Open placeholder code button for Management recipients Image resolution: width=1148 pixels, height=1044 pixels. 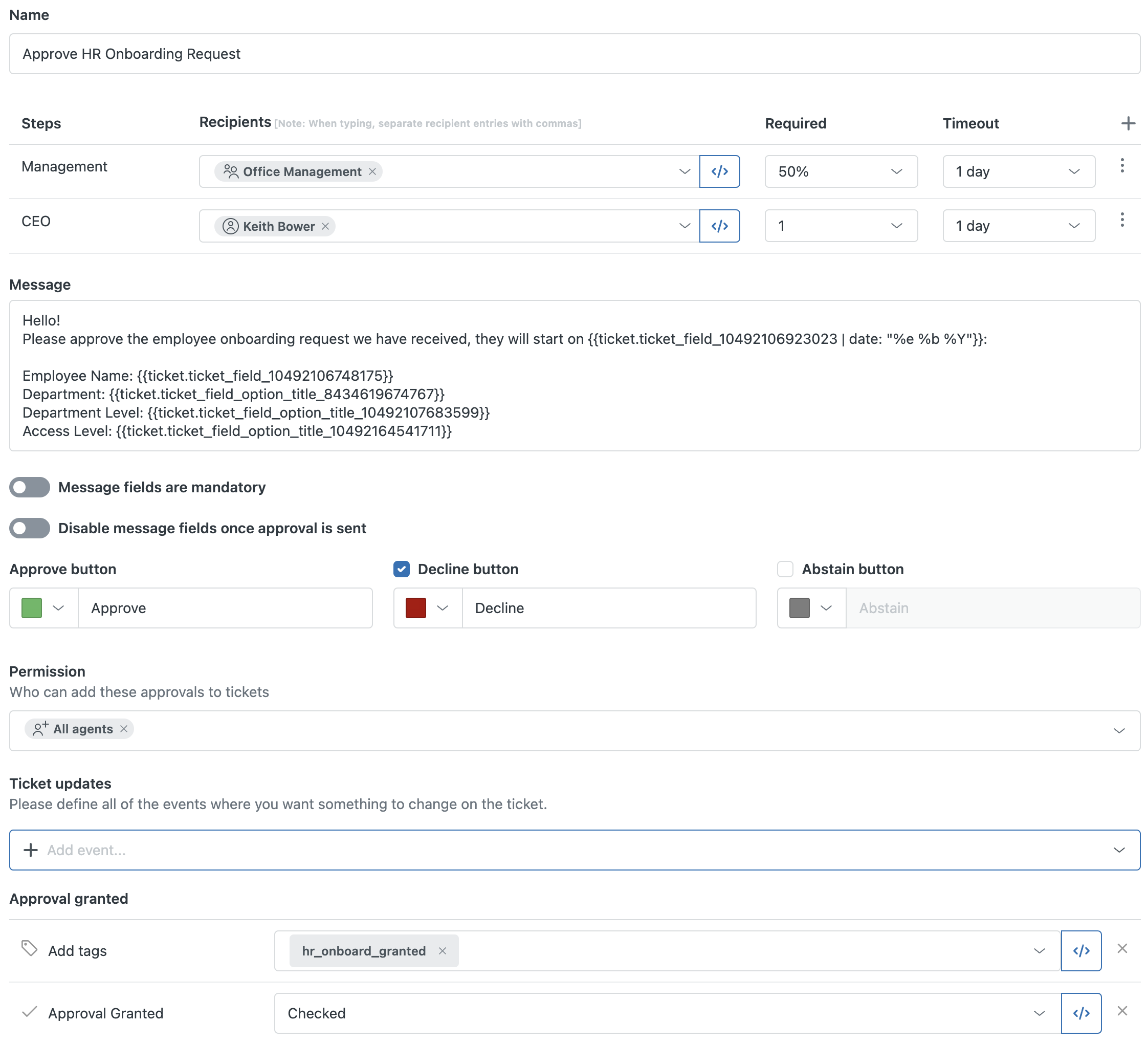point(719,171)
